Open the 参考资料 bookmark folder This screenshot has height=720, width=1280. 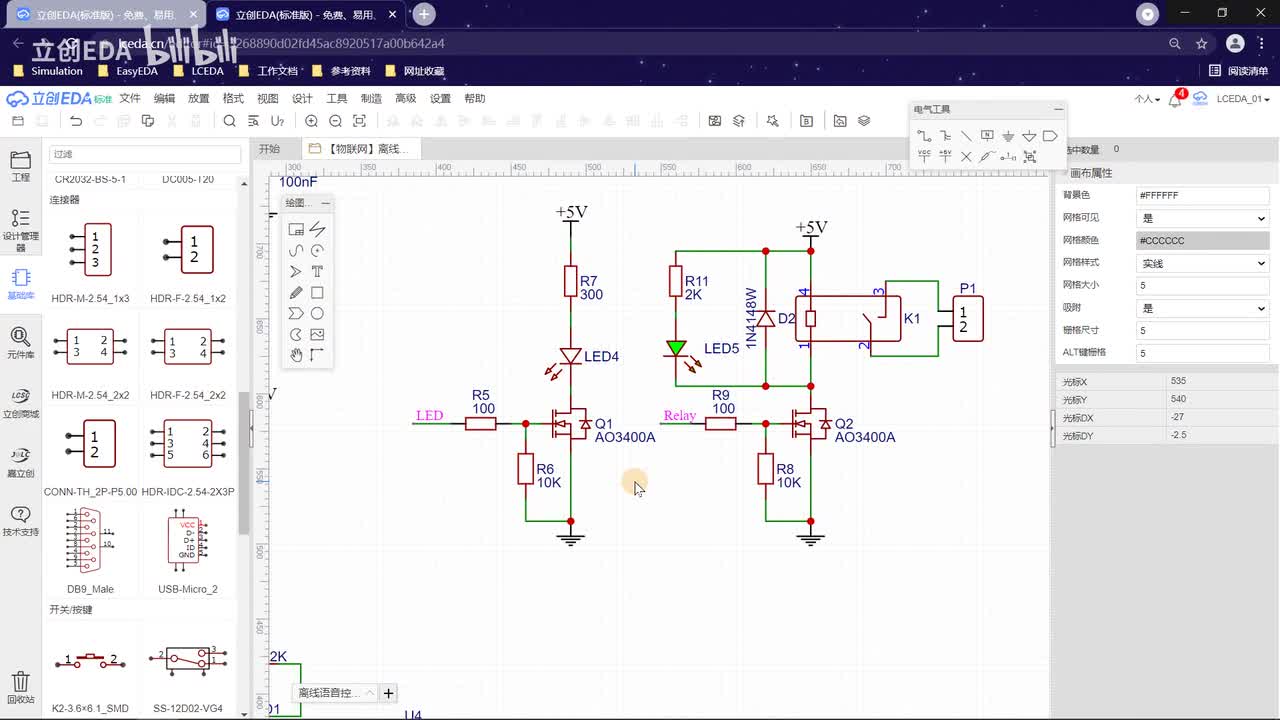coord(342,71)
